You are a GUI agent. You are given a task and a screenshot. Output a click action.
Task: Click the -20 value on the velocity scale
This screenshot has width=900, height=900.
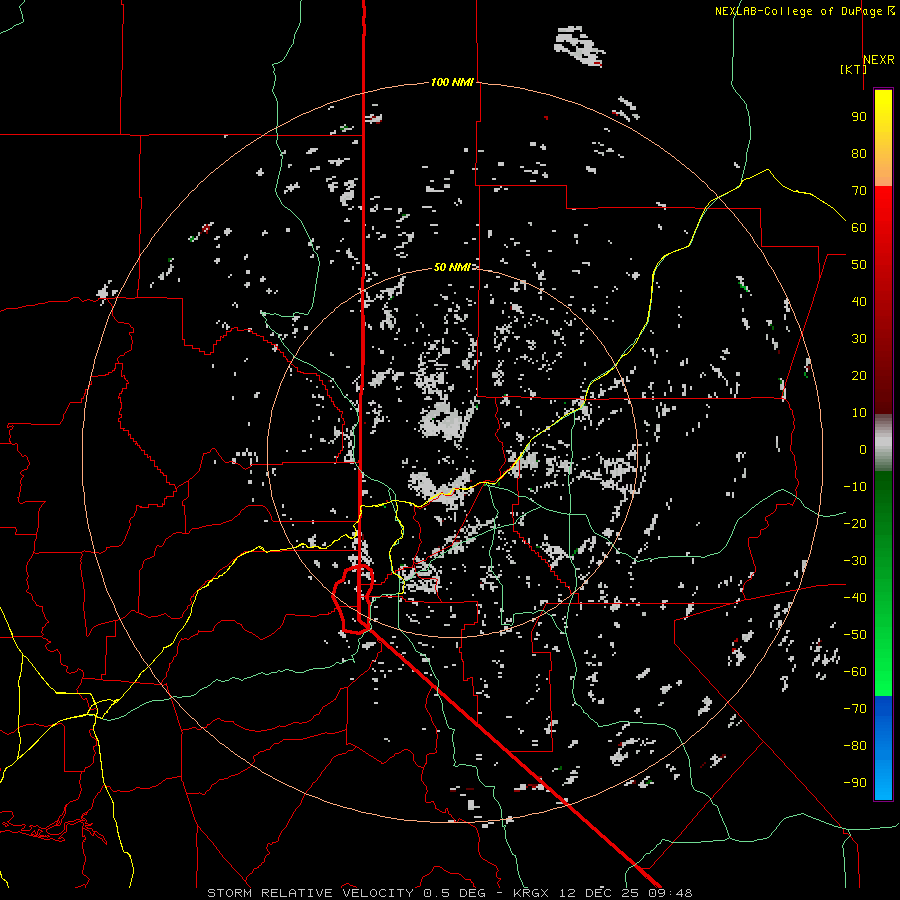[855, 523]
